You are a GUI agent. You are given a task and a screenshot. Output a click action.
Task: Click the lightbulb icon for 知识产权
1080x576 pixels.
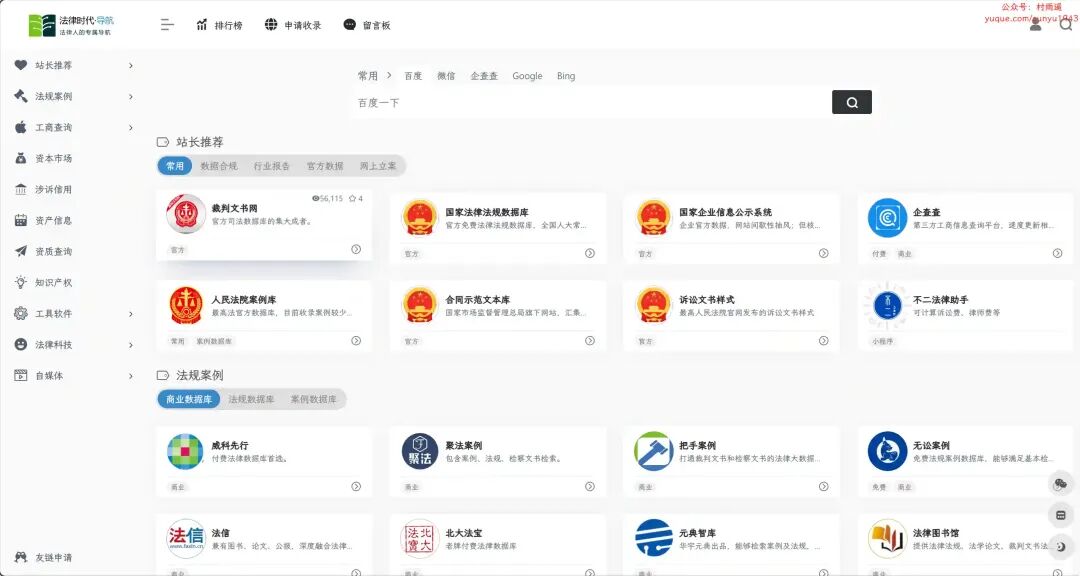pos(21,282)
